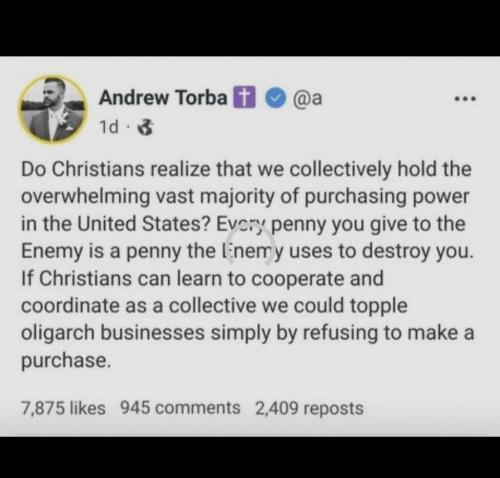The image size is (500, 478).
Task: Open the 945 comments thread
Action: click(x=180, y=408)
